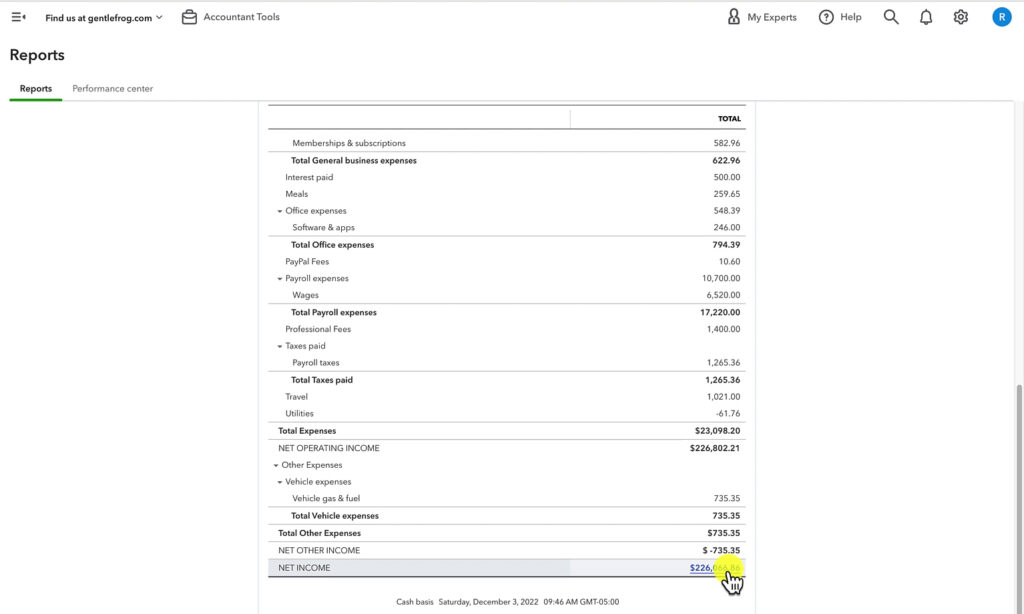
Task: Open the profile avatar R
Action: click(1001, 16)
